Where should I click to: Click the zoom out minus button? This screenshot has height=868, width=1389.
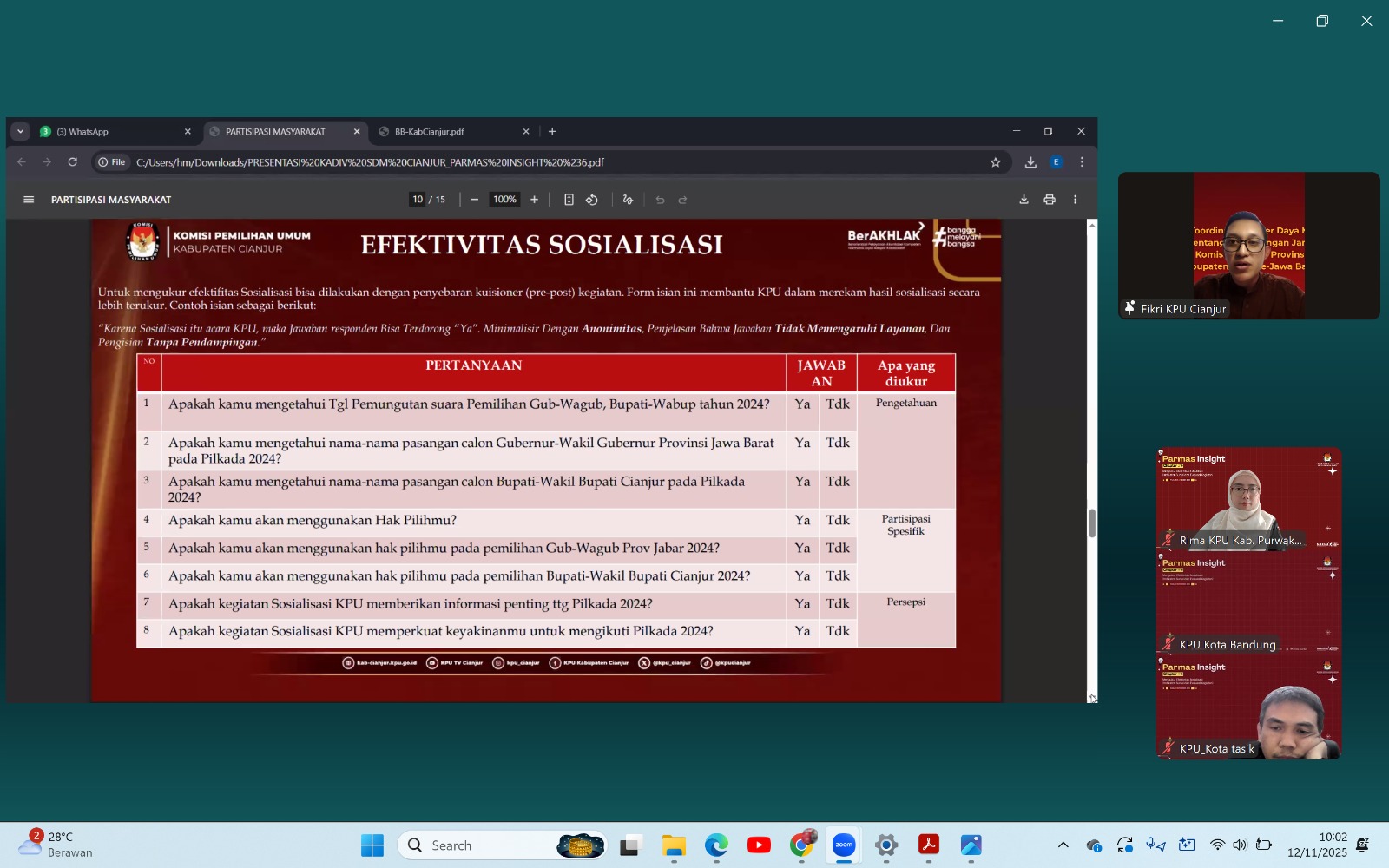click(474, 200)
